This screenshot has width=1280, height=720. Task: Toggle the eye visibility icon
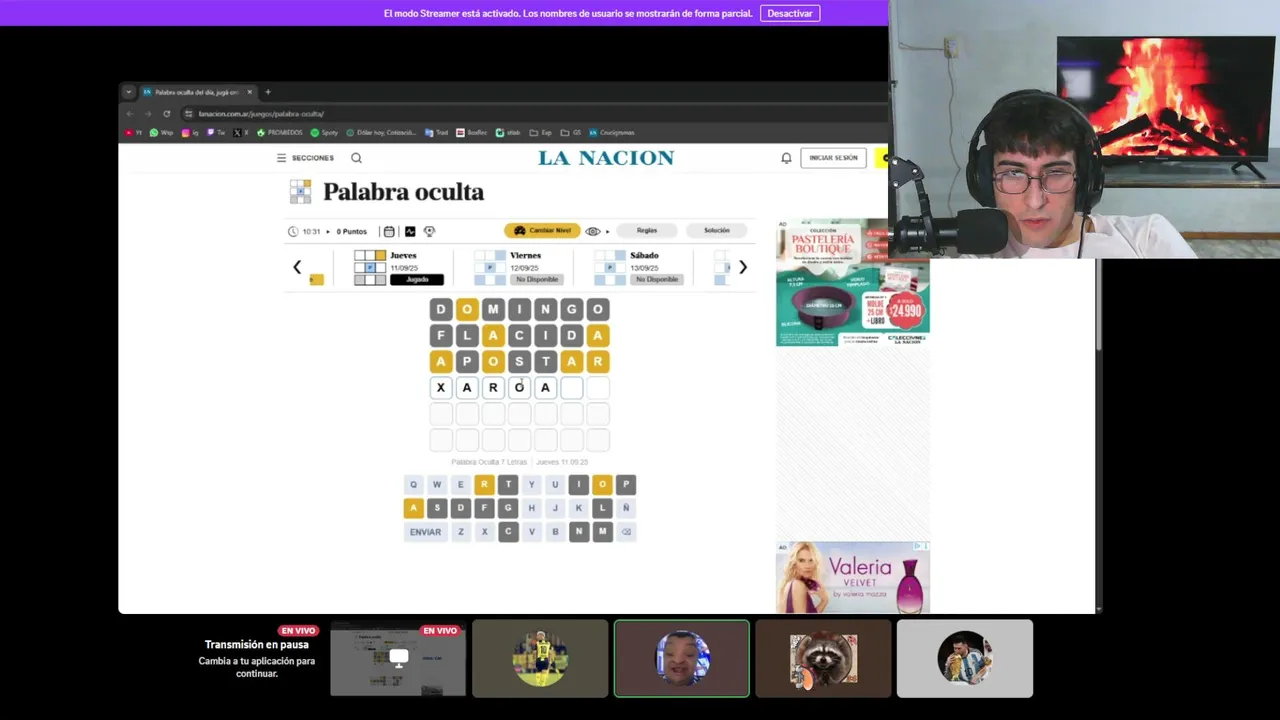593,231
